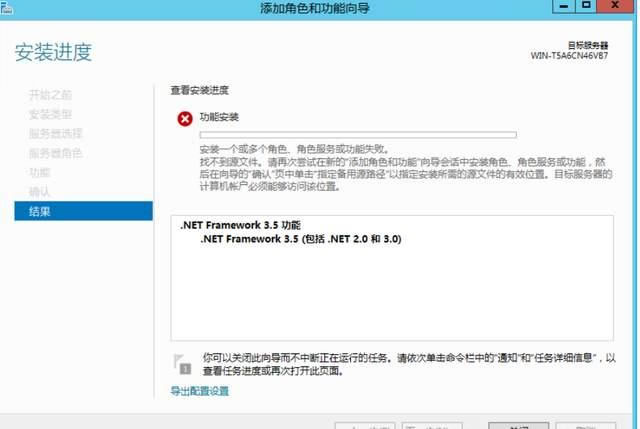Image resolution: width=640 pixels, height=429 pixels.
Task: Click the installation progress bar
Action: [x=358, y=133]
